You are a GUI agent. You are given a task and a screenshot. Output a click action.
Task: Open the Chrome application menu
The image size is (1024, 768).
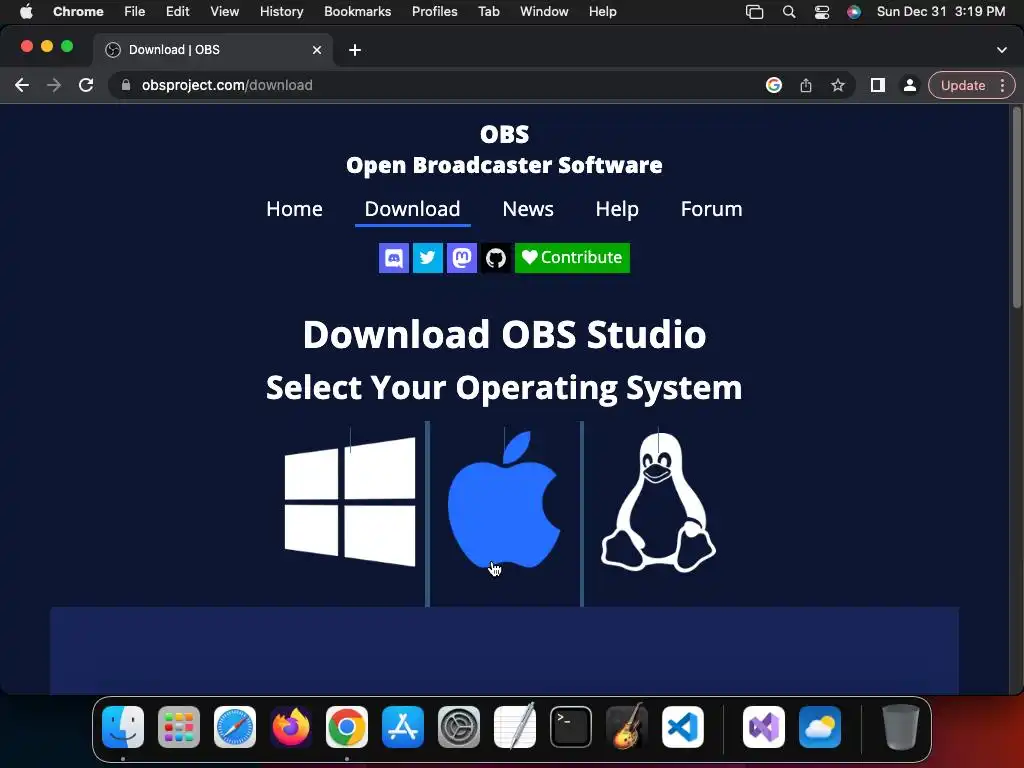coord(78,12)
